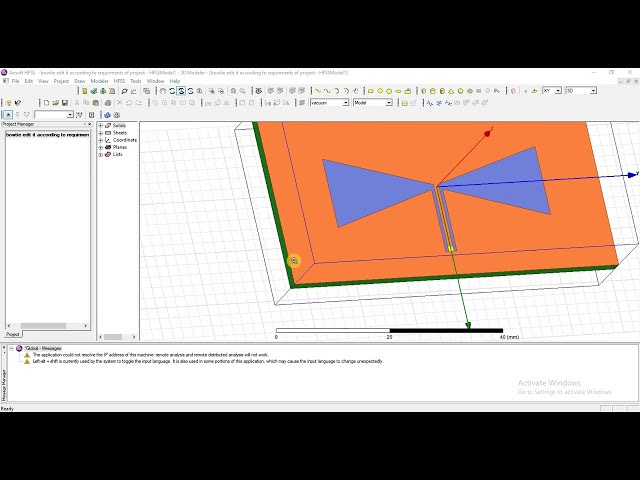Select the bowtie project in Project Manager
Image resolution: width=640 pixels, height=480 pixels.
tap(47, 135)
